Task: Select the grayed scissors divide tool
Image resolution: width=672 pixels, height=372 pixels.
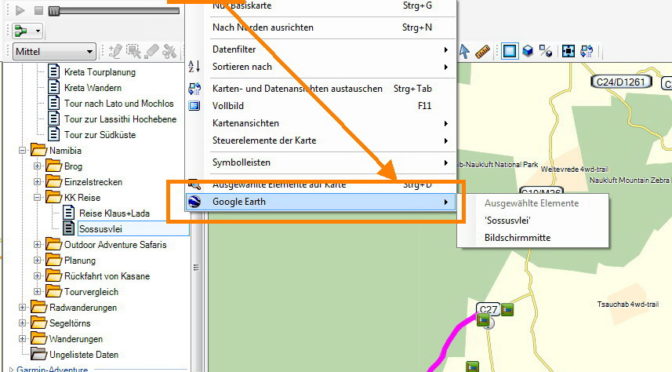Action: [x=170, y=51]
